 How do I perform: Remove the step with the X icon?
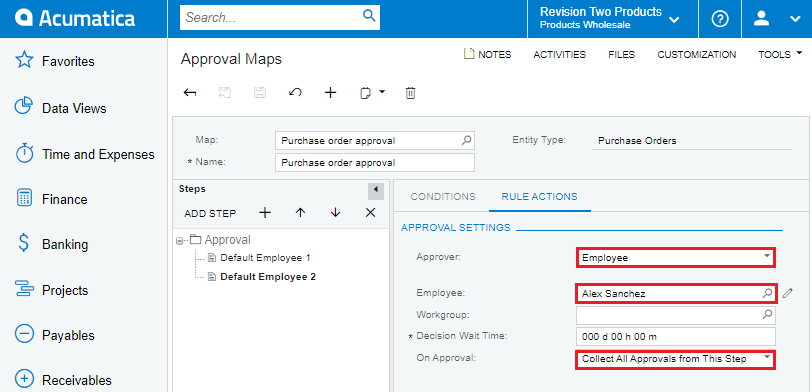[370, 213]
